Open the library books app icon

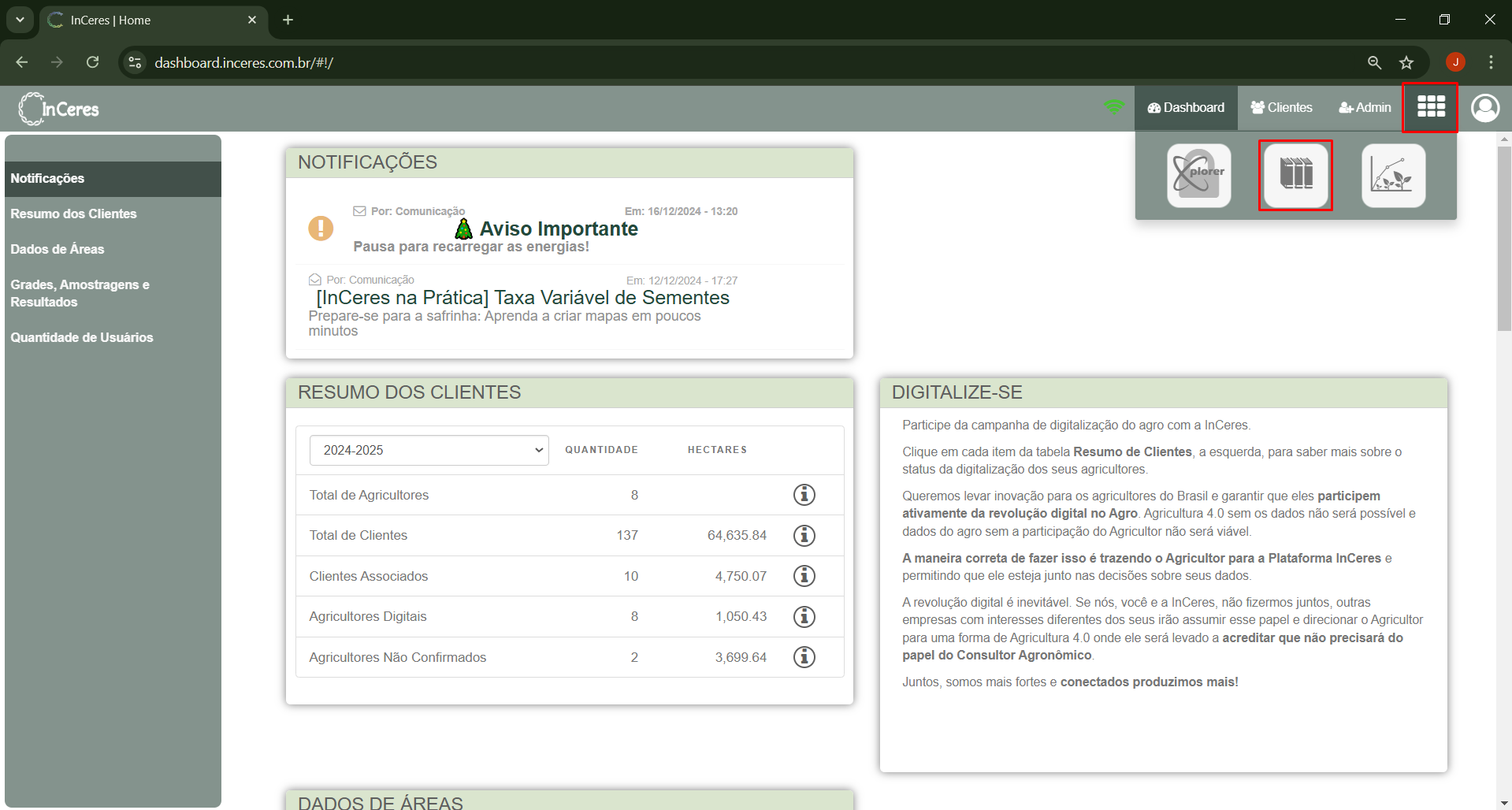pos(1296,175)
